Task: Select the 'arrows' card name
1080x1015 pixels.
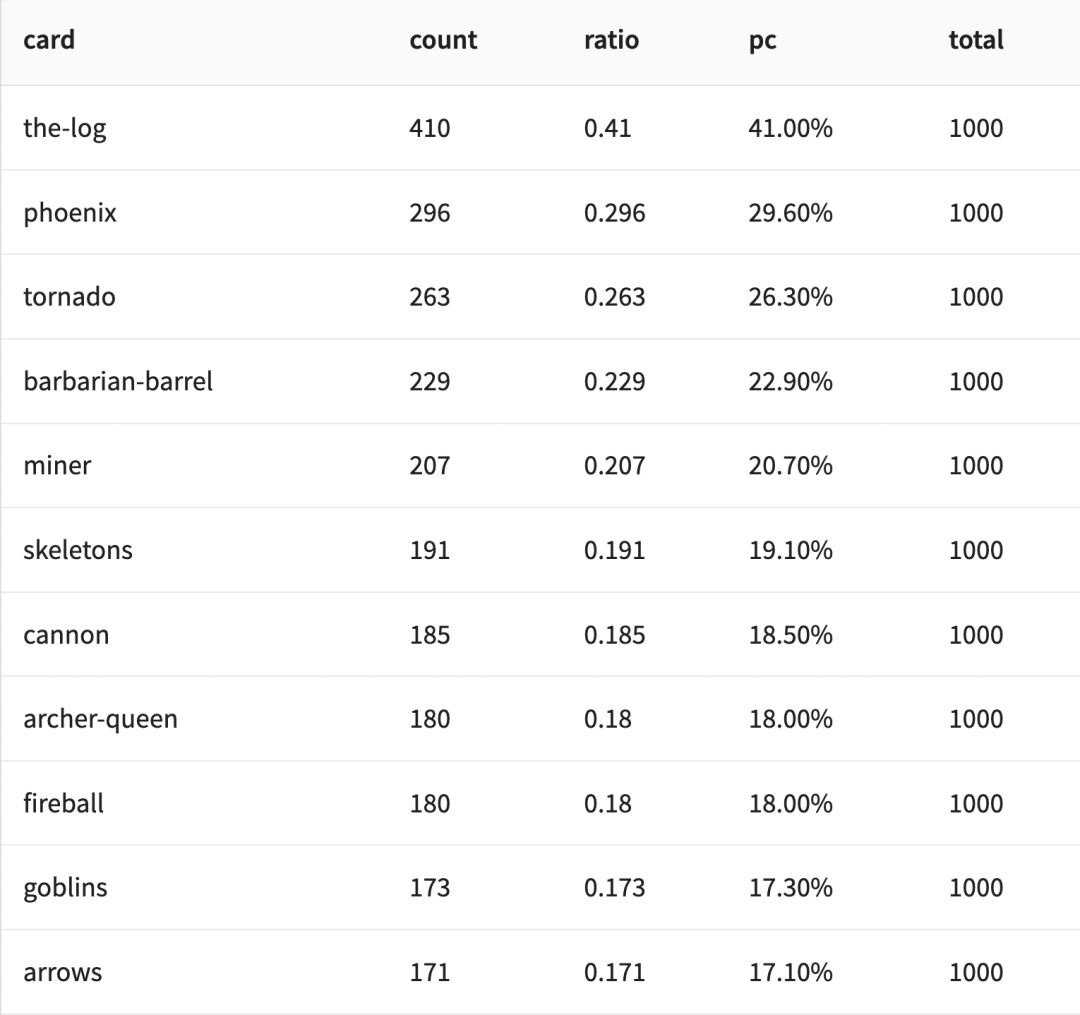Action: pyautogui.click(x=62, y=972)
